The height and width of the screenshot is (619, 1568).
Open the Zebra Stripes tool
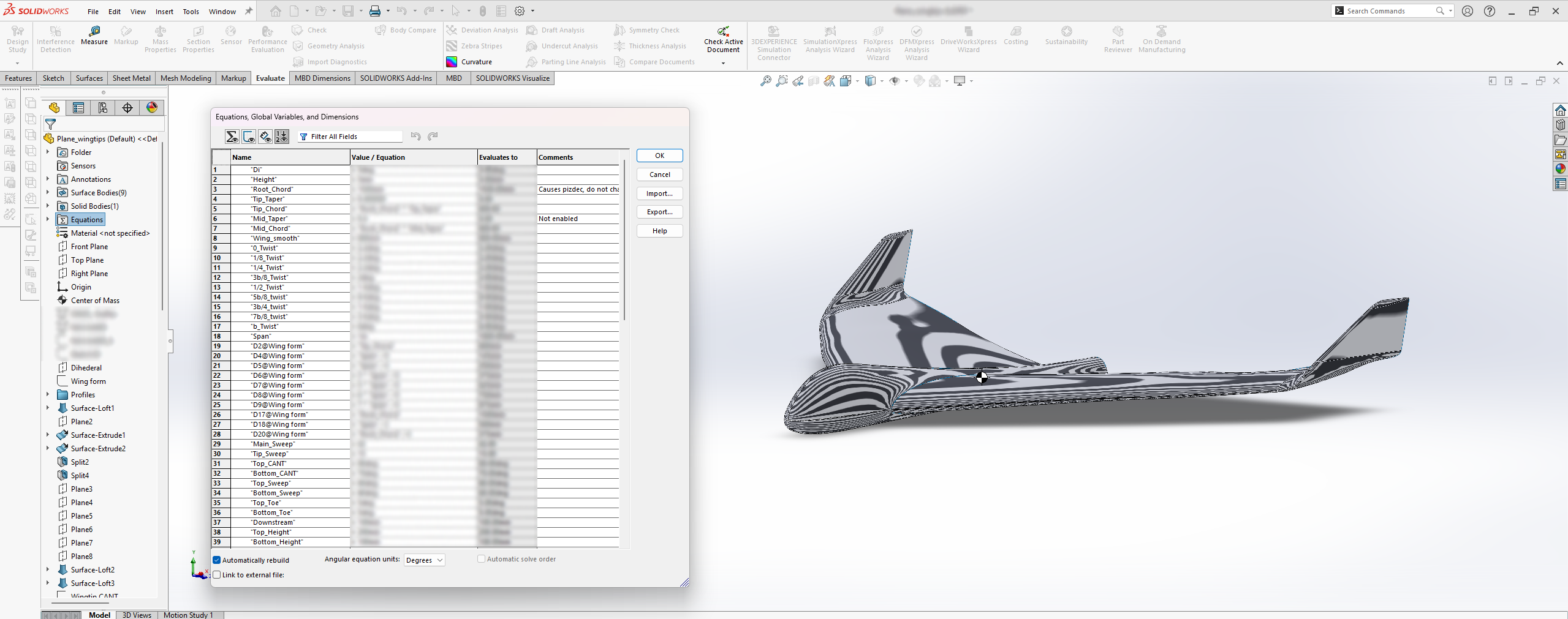point(452,46)
